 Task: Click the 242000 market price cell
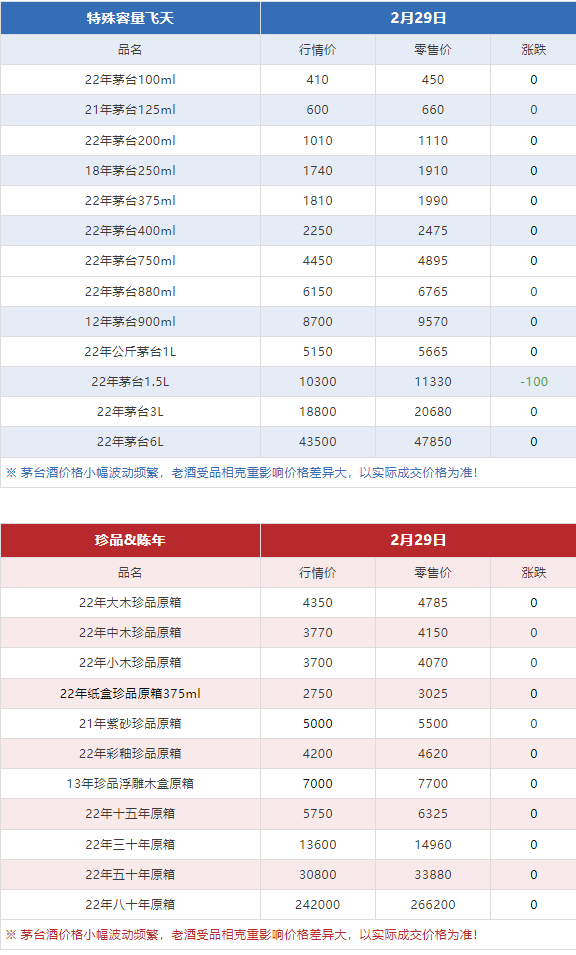(x=318, y=904)
